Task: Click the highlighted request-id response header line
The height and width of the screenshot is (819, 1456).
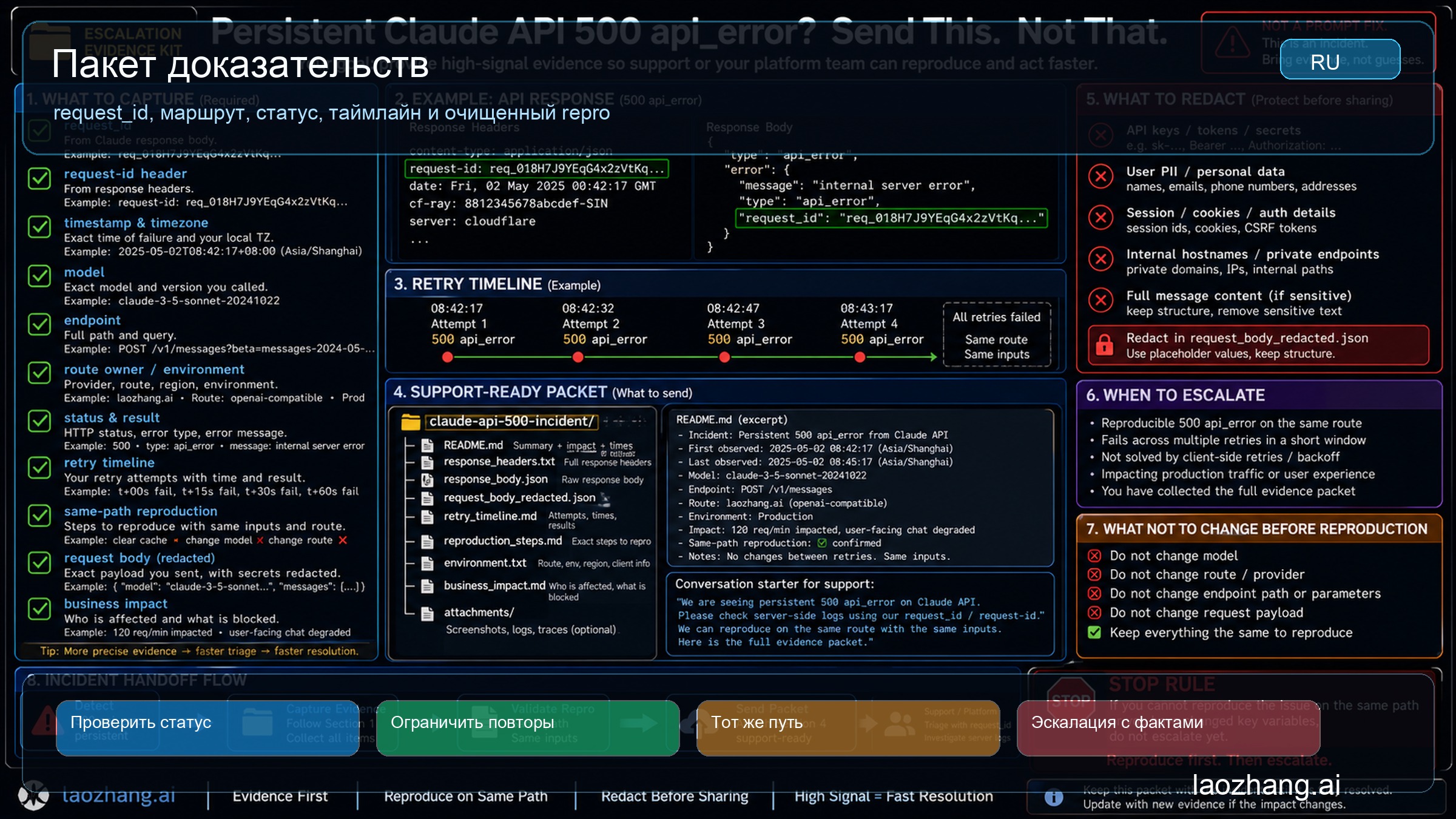Action: pyautogui.click(x=537, y=169)
